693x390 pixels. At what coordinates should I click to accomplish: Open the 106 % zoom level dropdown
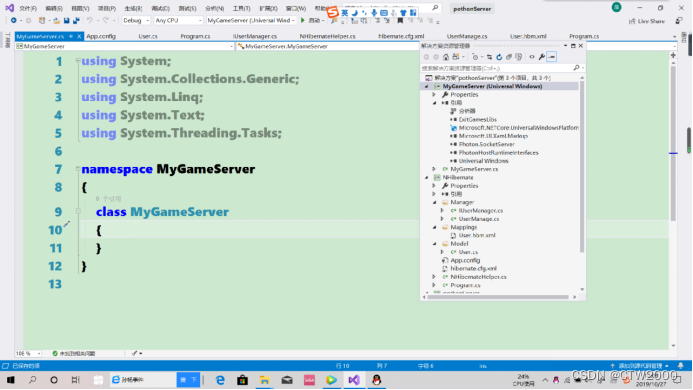[x=28, y=353]
